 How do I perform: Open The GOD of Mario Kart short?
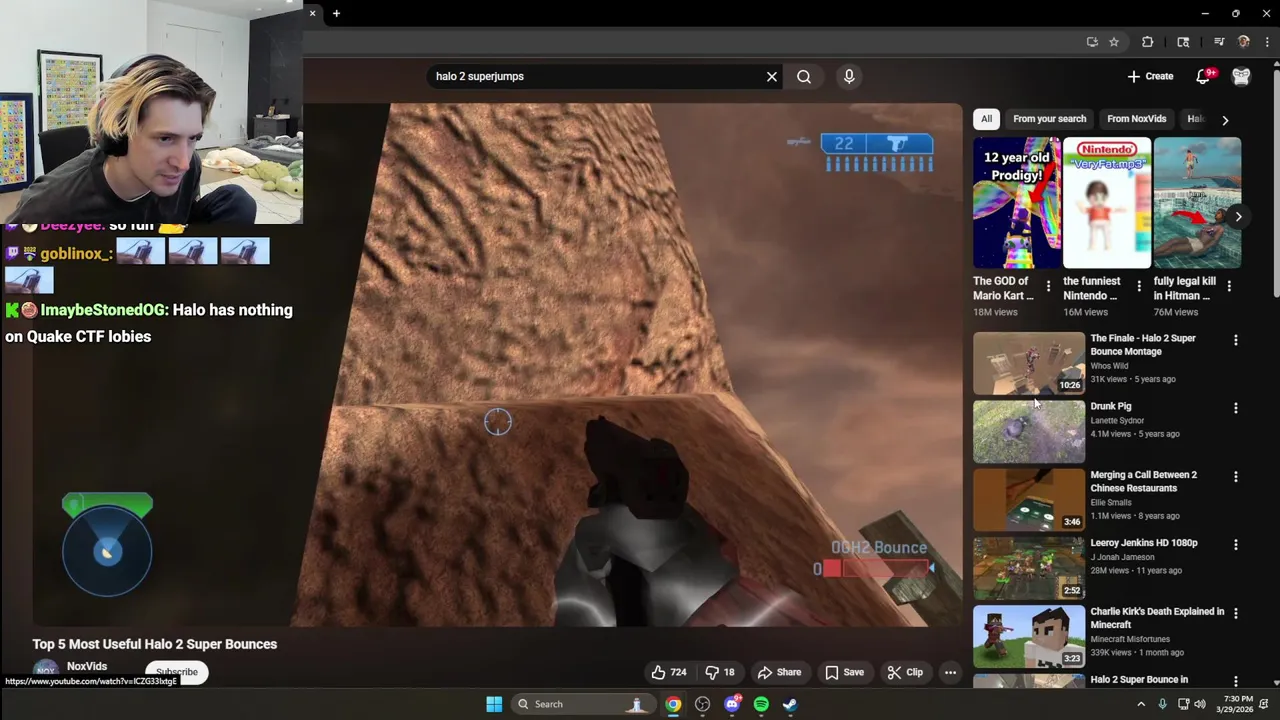pyautogui.click(x=1017, y=203)
